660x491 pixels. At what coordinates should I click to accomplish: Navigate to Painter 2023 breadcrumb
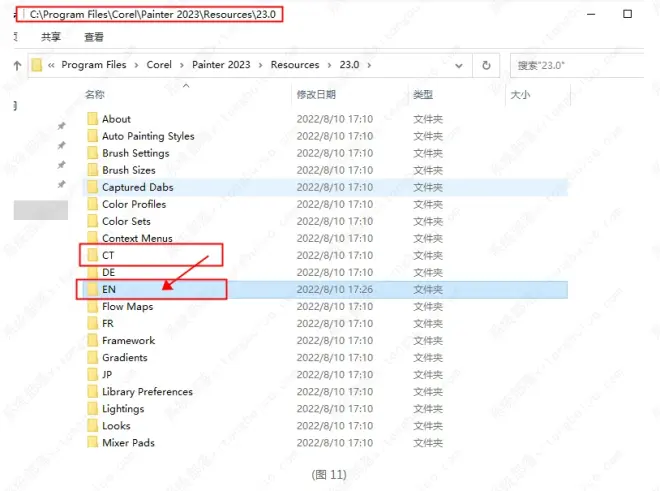pyautogui.click(x=221, y=65)
